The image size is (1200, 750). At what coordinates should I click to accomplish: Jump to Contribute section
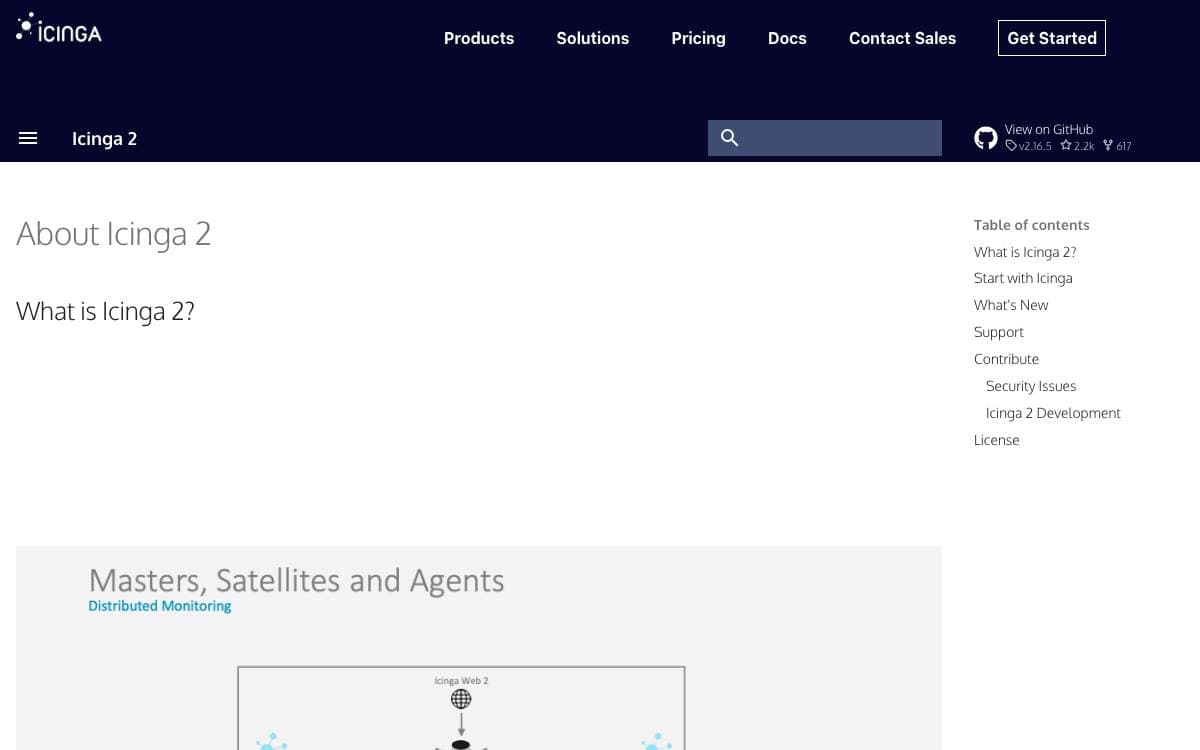click(x=1006, y=359)
